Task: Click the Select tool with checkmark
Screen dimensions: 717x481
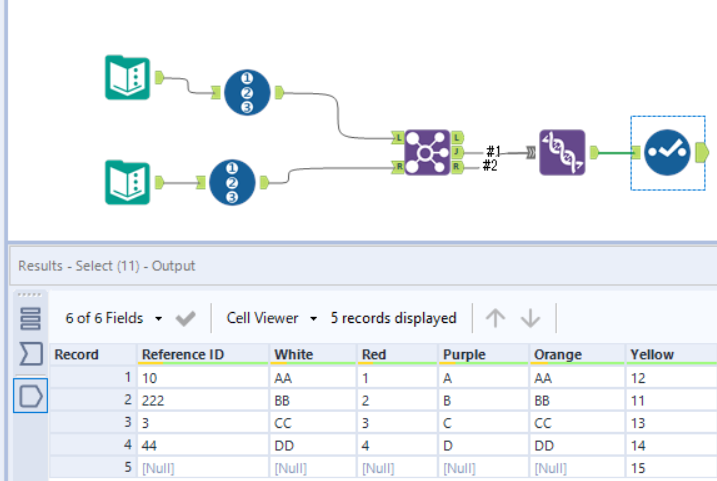Action: click(x=667, y=152)
